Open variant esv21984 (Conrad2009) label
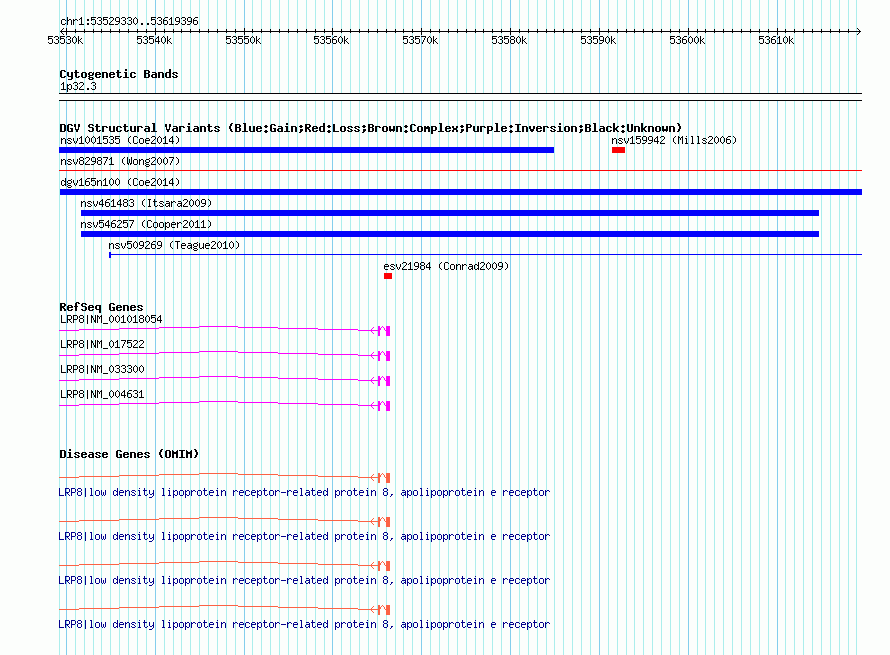 [x=446, y=266]
